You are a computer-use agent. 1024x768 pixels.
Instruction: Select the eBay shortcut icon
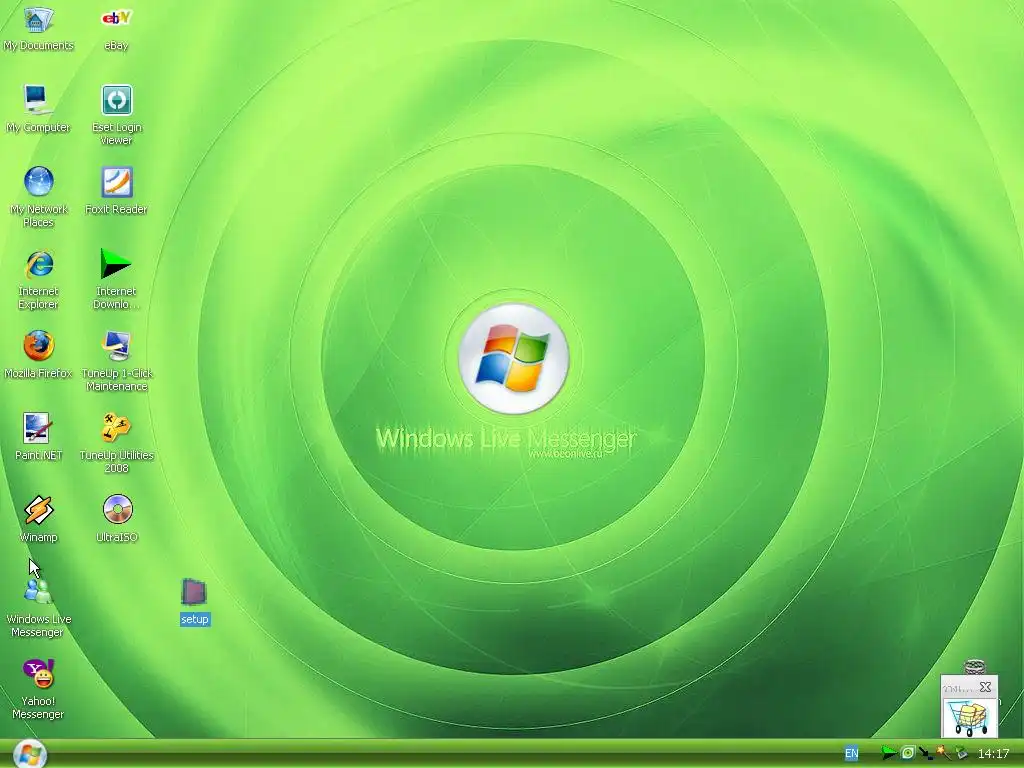tap(116, 20)
